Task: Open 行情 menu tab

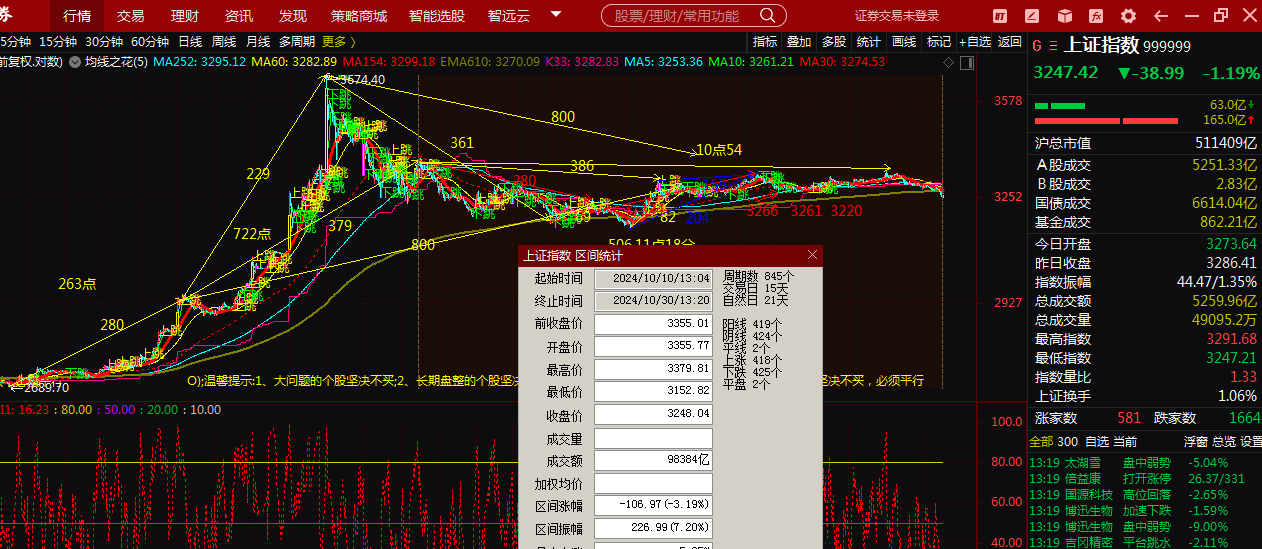Action: pyautogui.click(x=77, y=16)
